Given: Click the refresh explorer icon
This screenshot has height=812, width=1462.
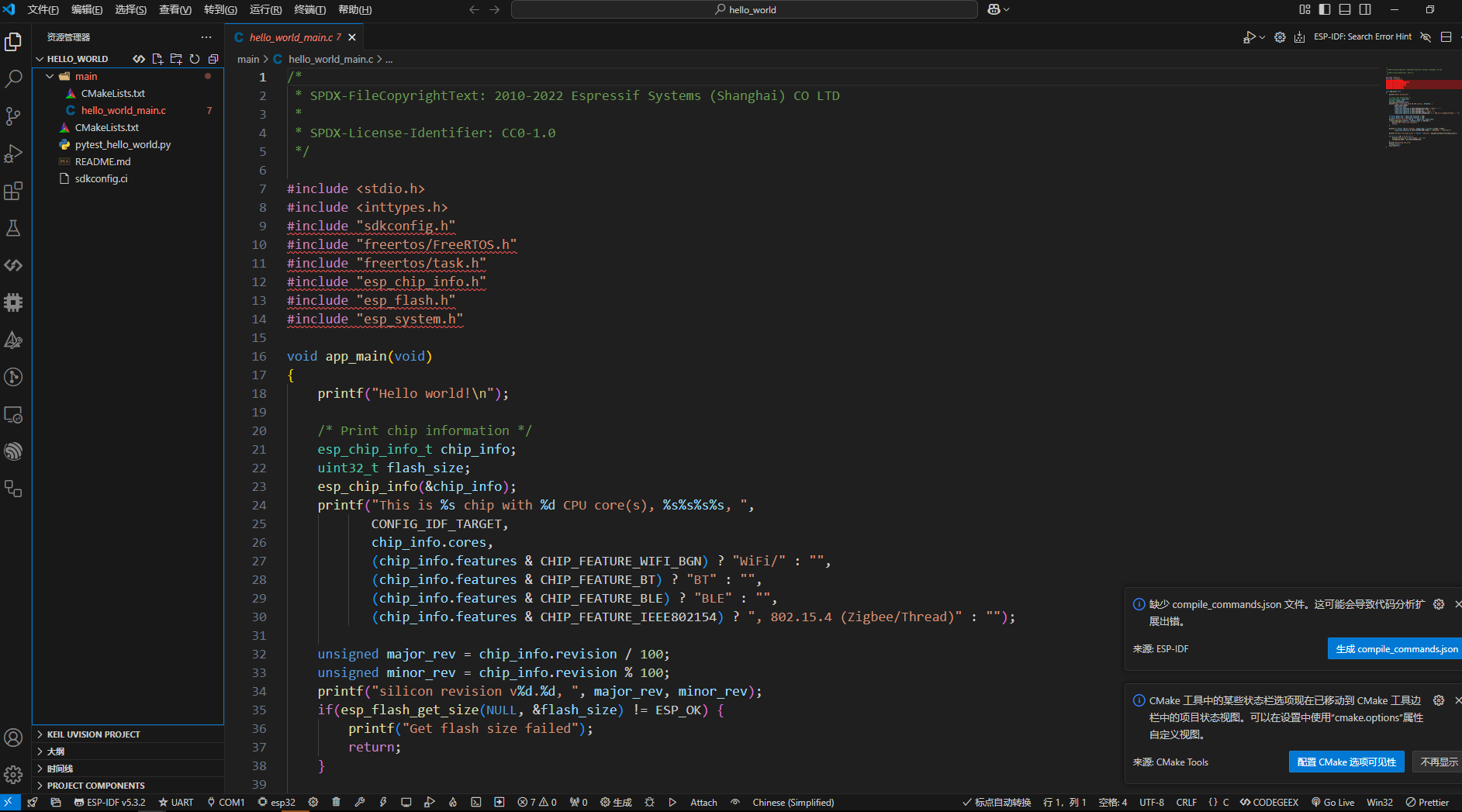Looking at the screenshot, I should click(x=195, y=59).
